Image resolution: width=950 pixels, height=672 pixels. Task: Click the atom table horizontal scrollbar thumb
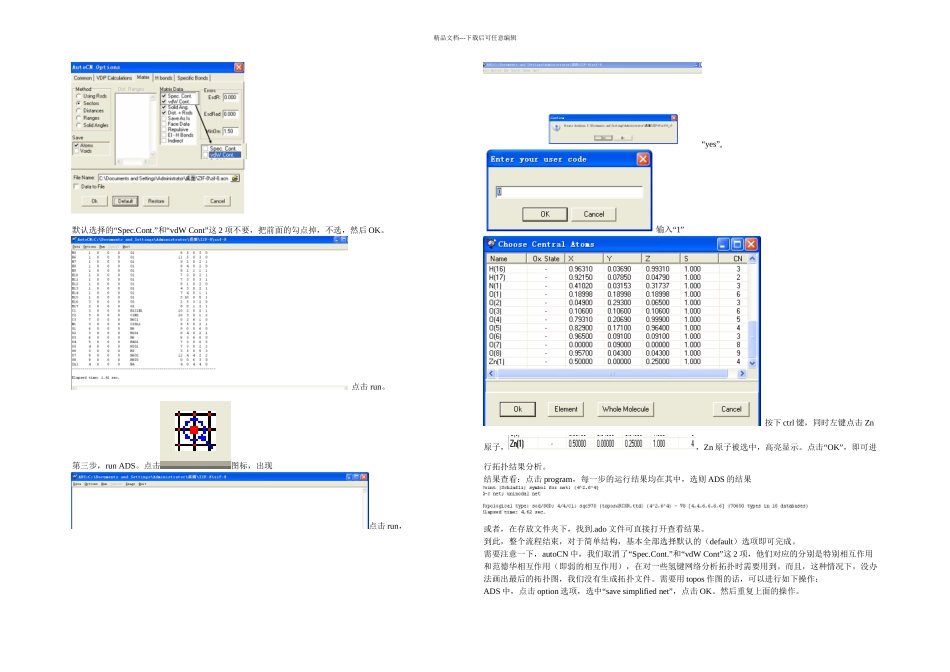click(x=612, y=374)
